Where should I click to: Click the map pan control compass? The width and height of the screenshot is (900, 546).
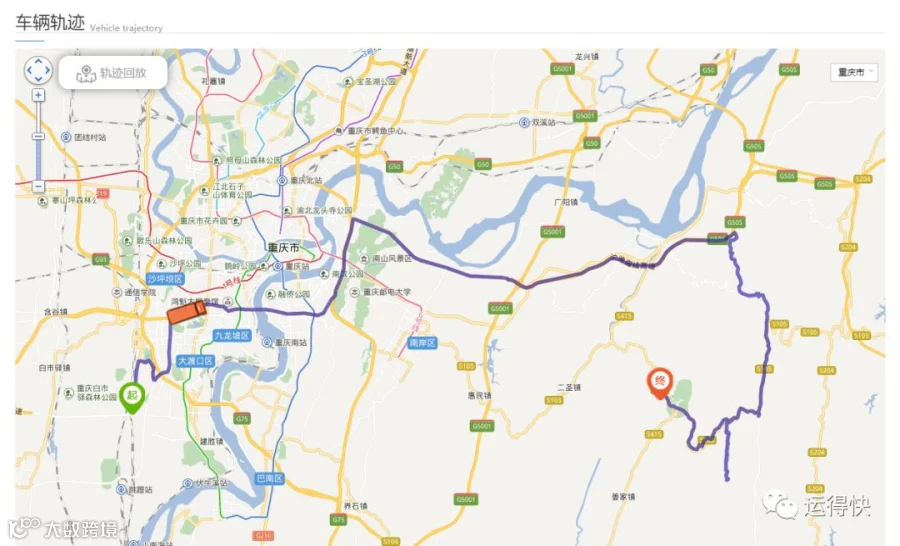coord(38,71)
